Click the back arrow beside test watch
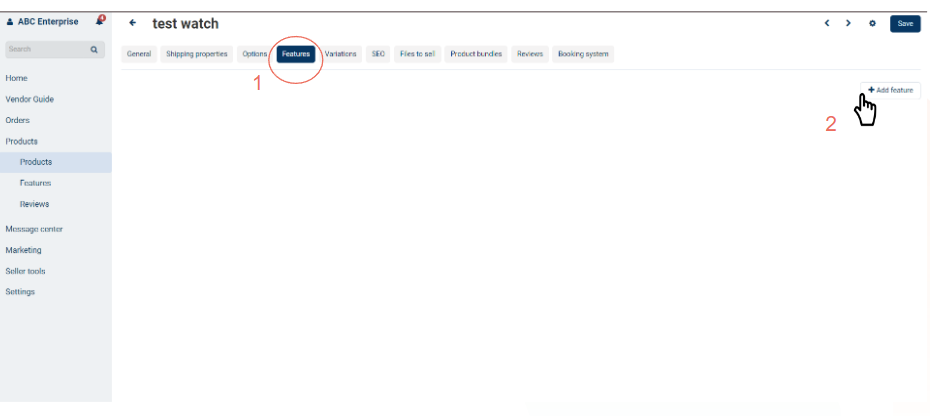This screenshot has width=930, height=416. pyautogui.click(x=133, y=23)
